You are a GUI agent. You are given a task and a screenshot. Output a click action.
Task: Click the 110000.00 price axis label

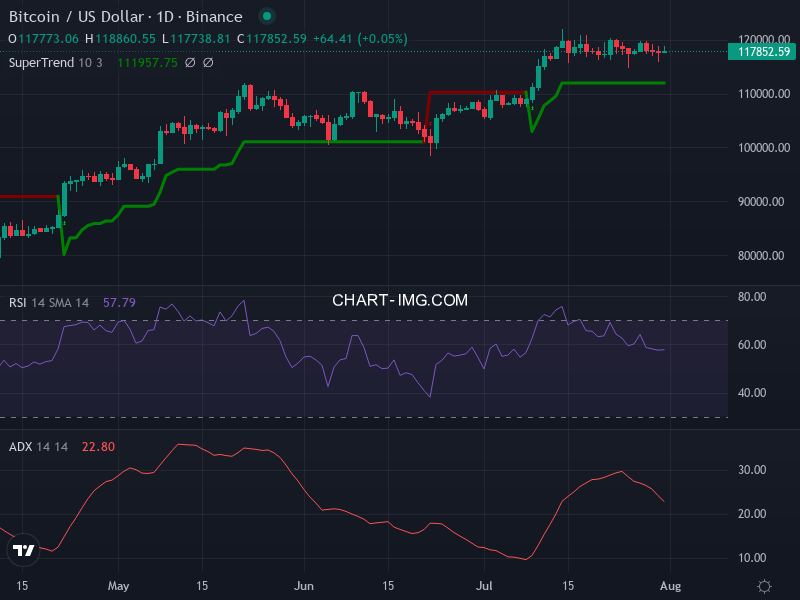tap(764, 94)
